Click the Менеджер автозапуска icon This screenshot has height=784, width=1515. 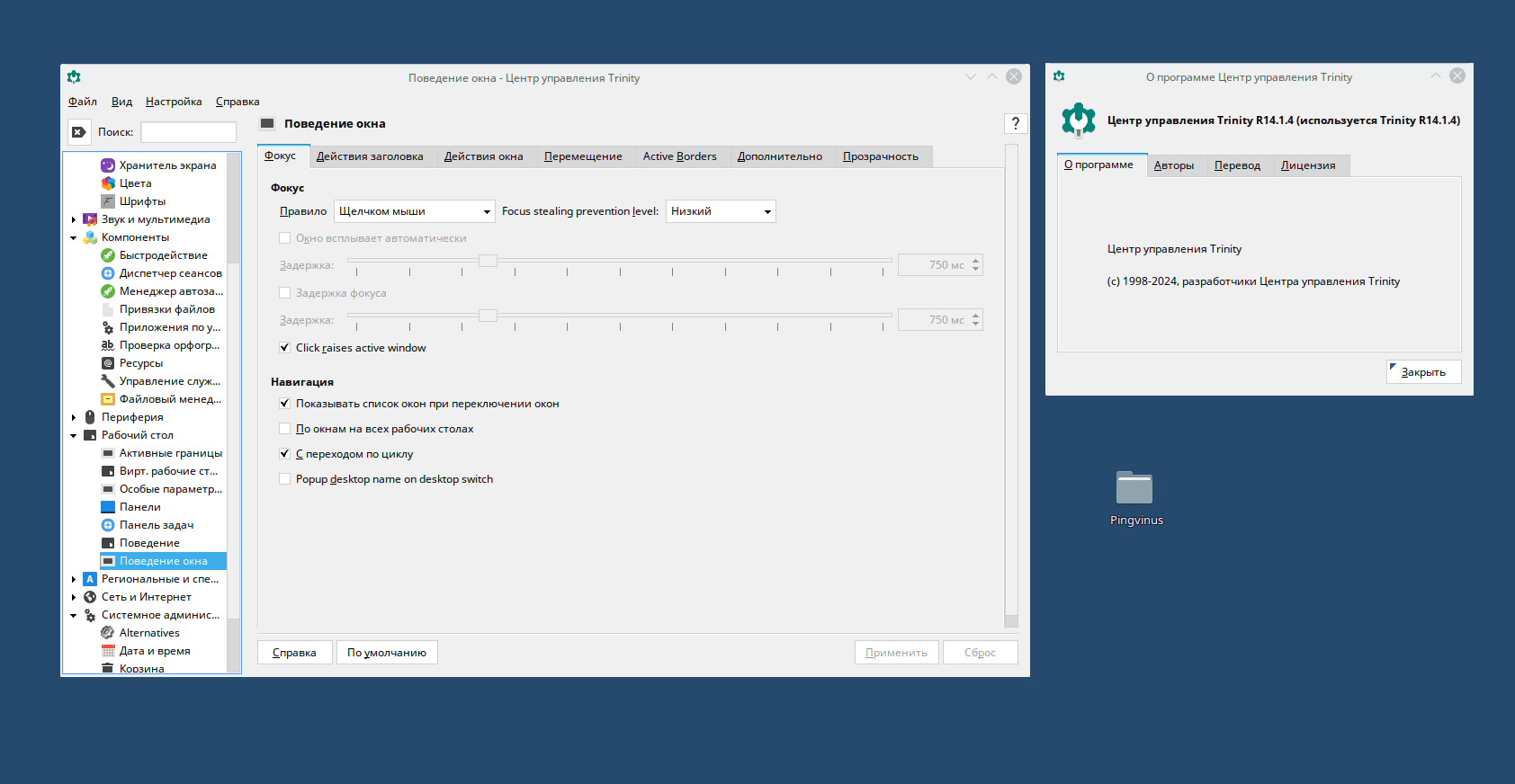pyautogui.click(x=108, y=291)
